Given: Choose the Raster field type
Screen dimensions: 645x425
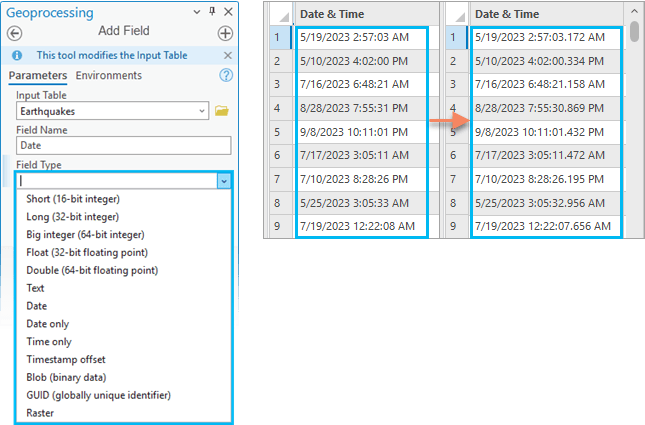Looking at the screenshot, I should [x=40, y=413].
